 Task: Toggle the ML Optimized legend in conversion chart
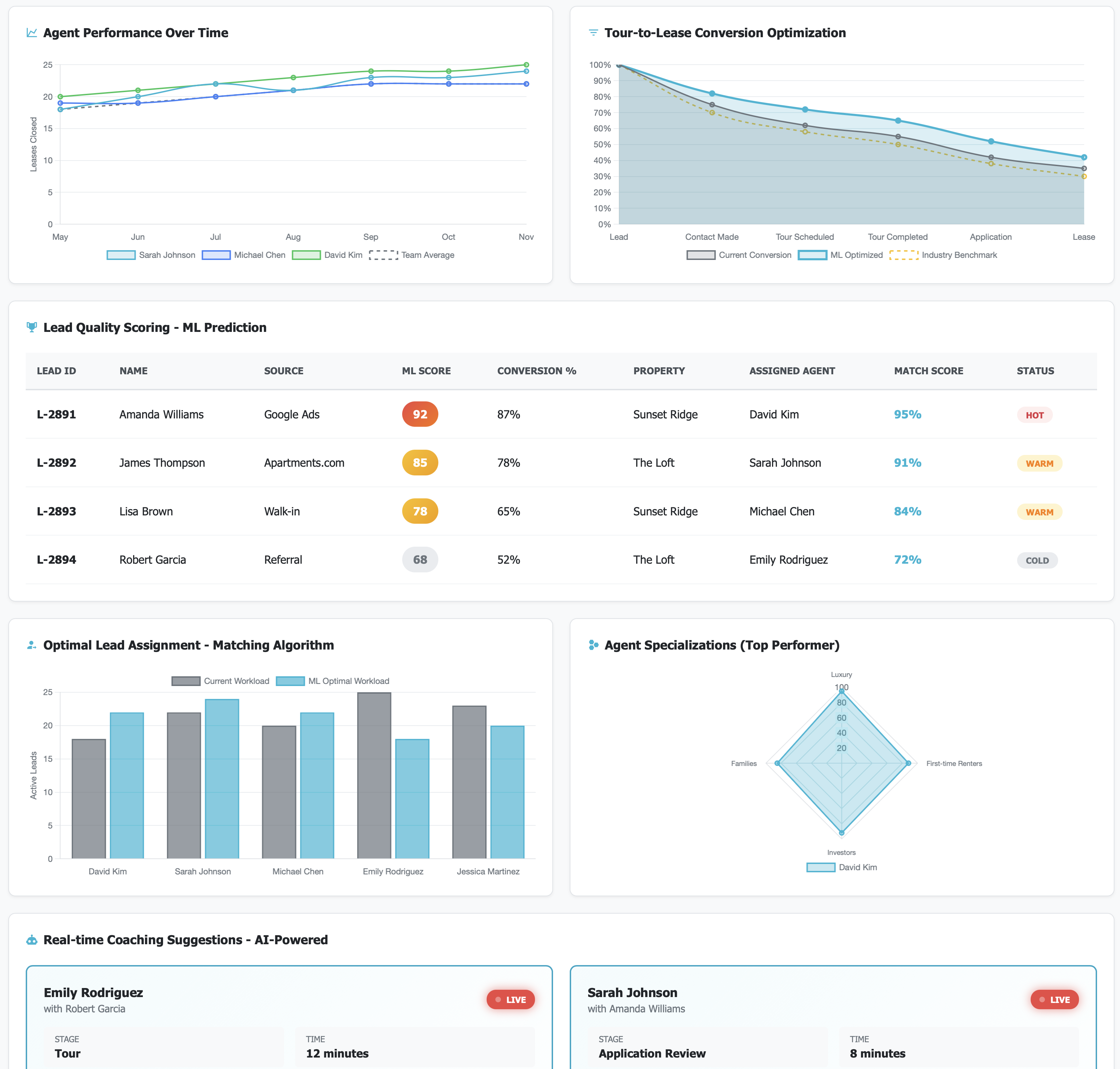[841, 255]
